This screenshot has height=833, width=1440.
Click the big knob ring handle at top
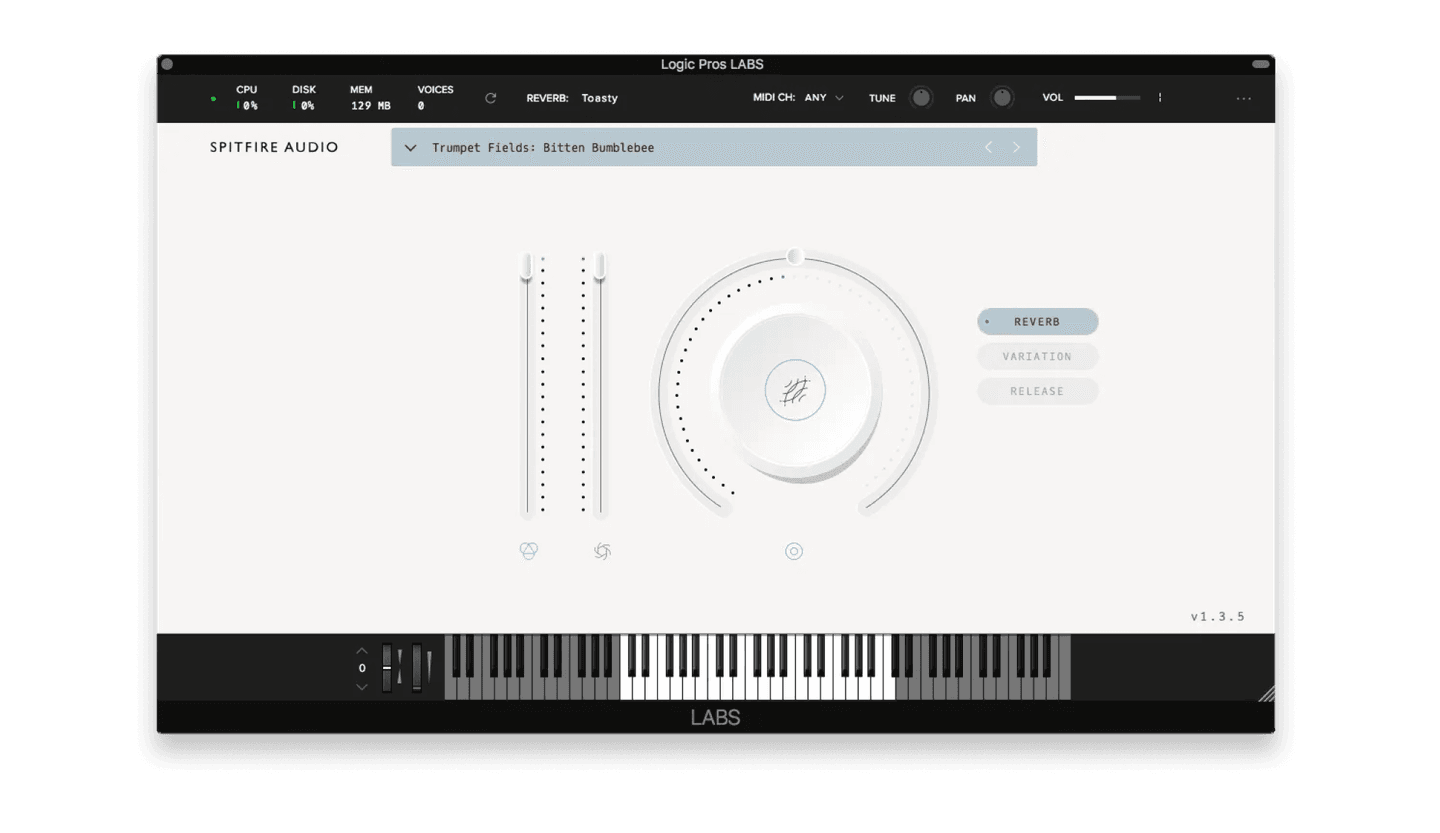[x=795, y=257]
